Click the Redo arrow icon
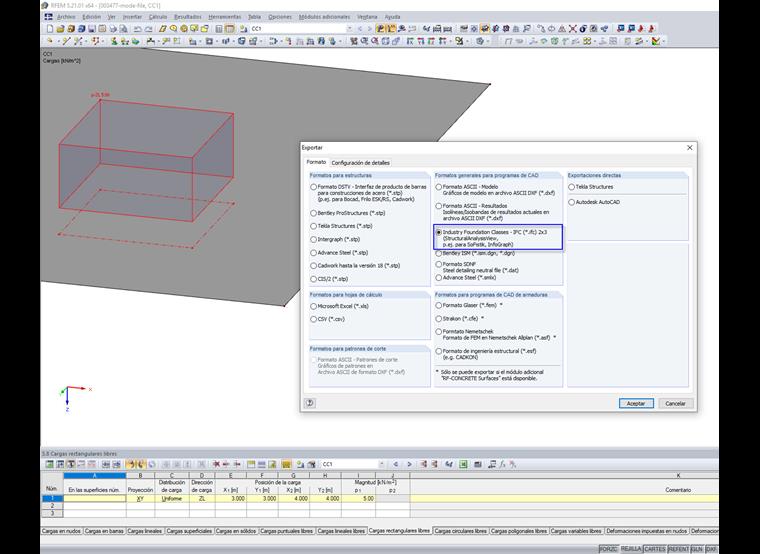 [x=148, y=29]
